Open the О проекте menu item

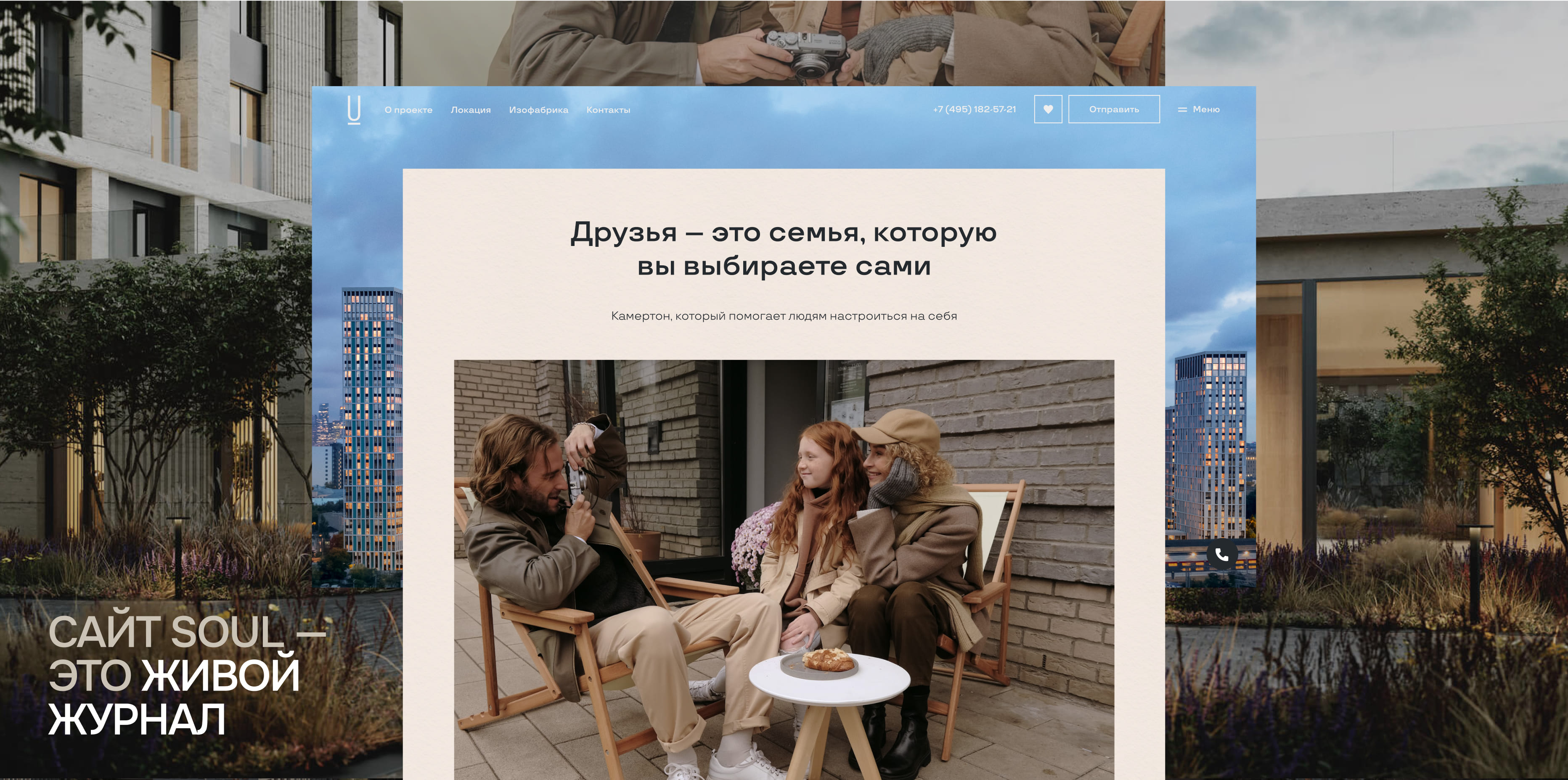click(x=408, y=110)
